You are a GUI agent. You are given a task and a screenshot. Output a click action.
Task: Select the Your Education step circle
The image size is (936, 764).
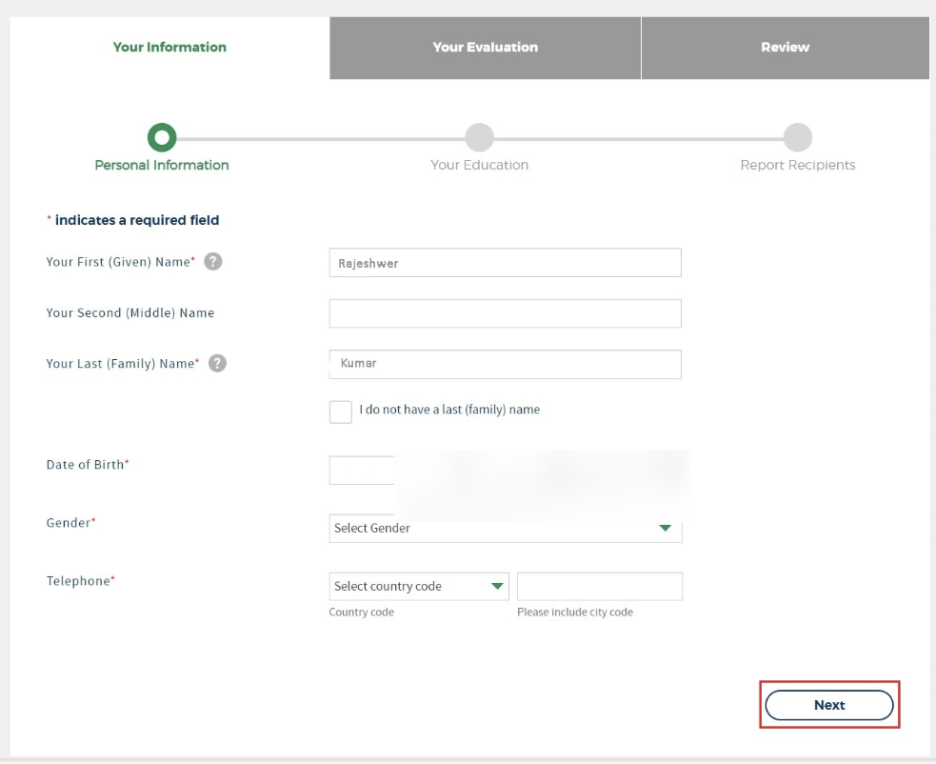tap(479, 137)
